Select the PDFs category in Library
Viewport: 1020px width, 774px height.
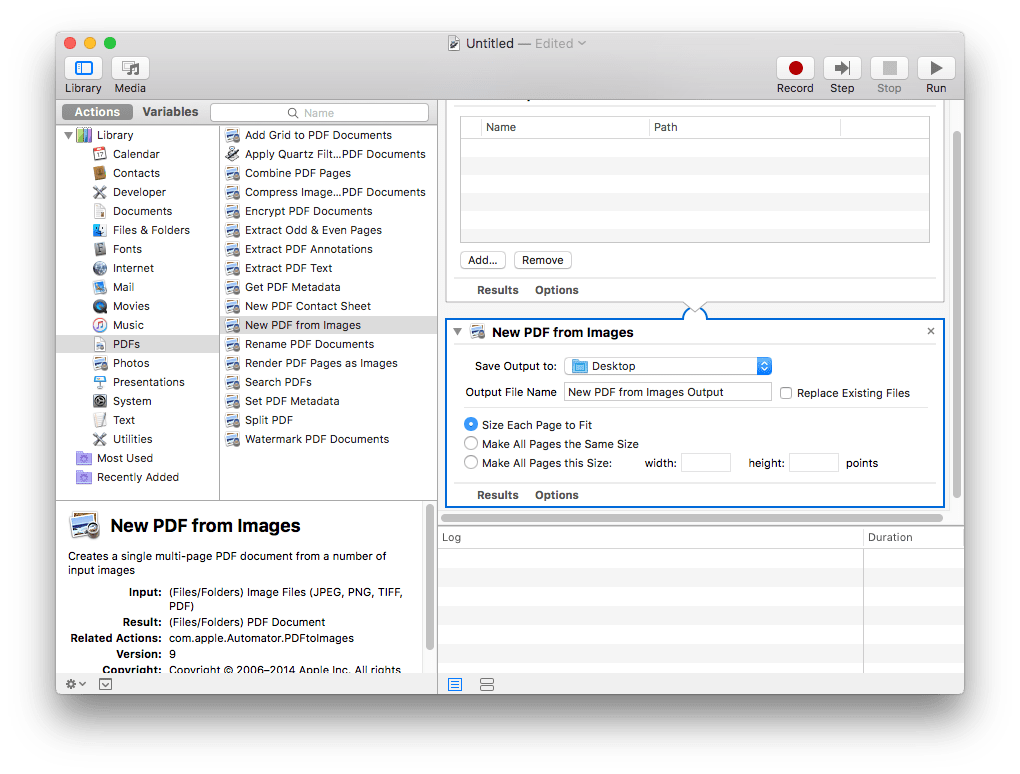(x=126, y=344)
